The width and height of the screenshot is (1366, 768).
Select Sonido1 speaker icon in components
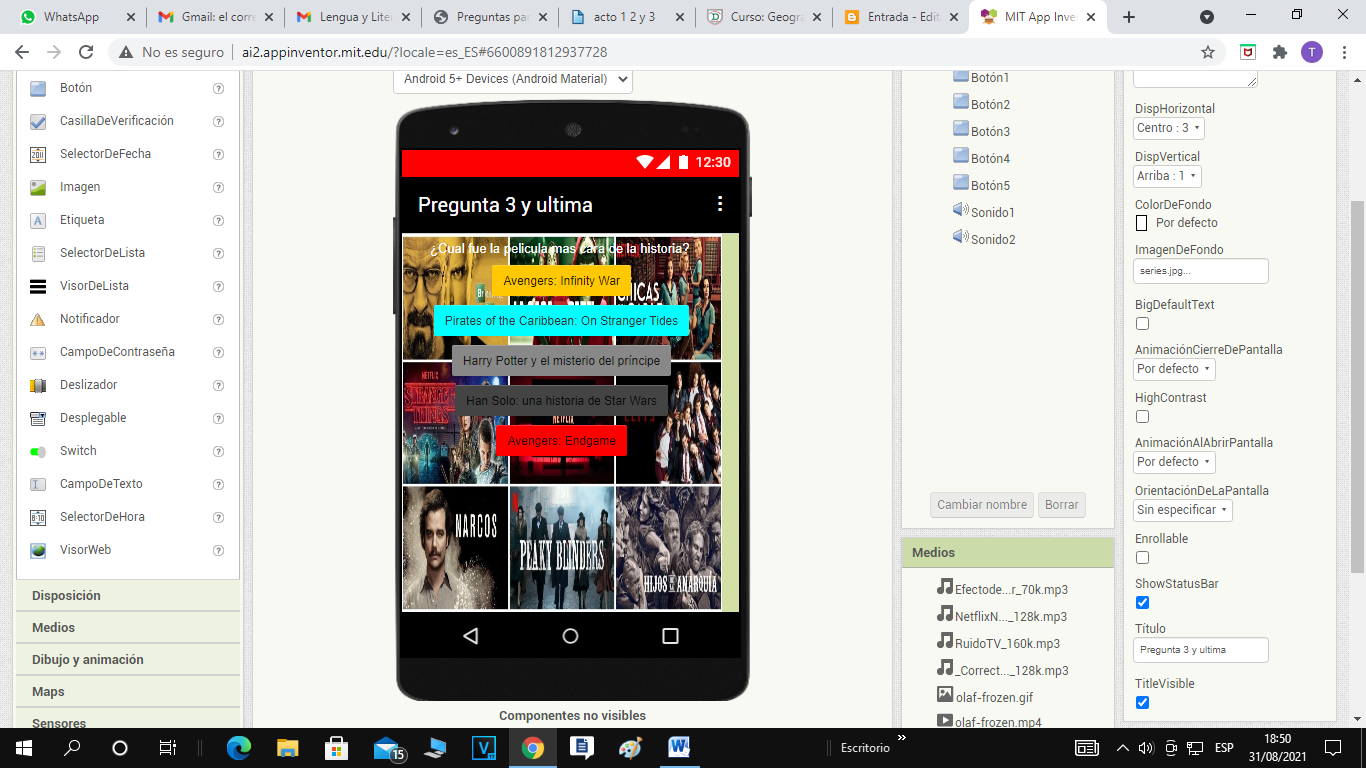(961, 211)
